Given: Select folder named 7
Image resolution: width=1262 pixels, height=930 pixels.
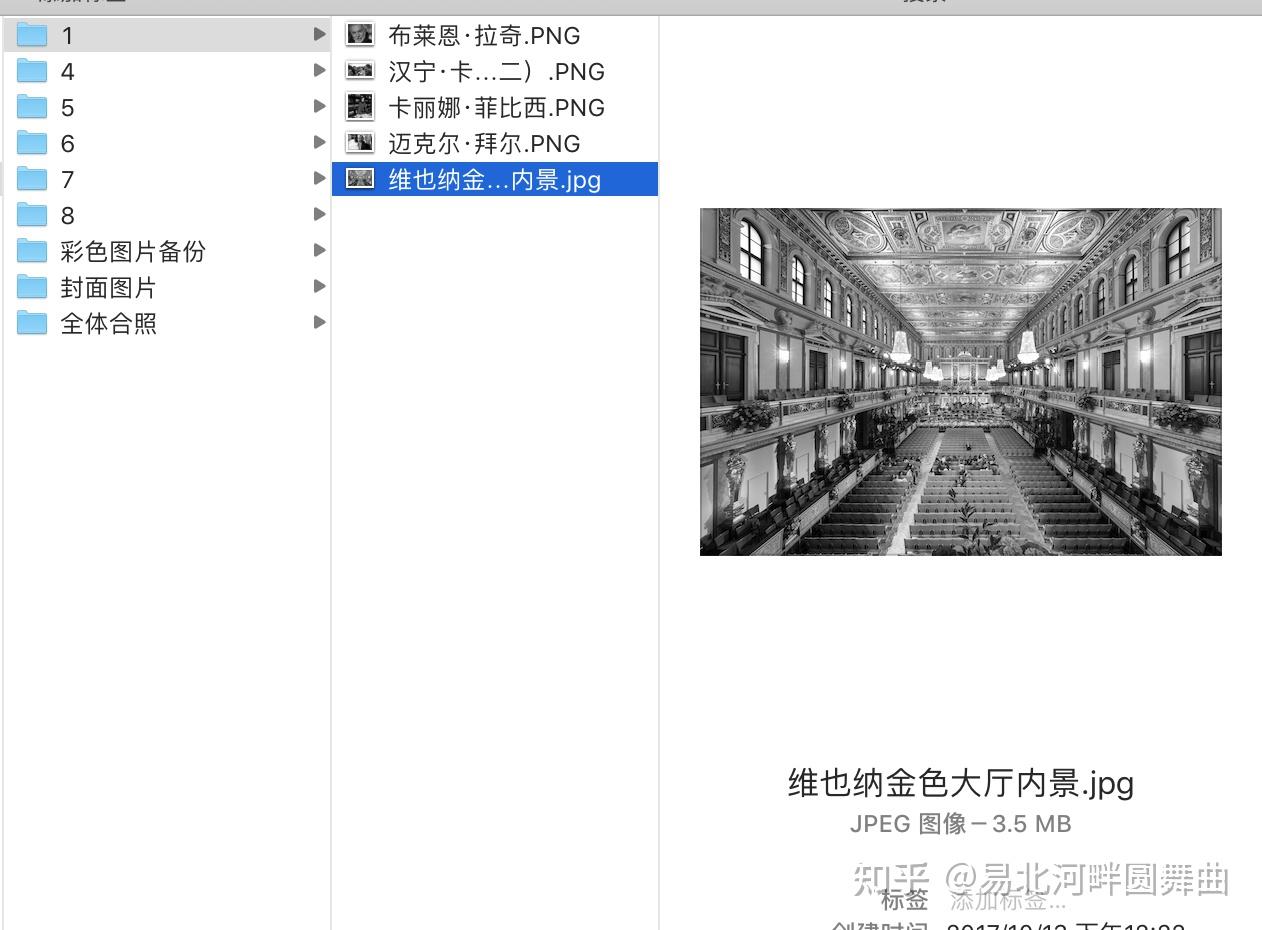Looking at the screenshot, I should [x=67, y=180].
